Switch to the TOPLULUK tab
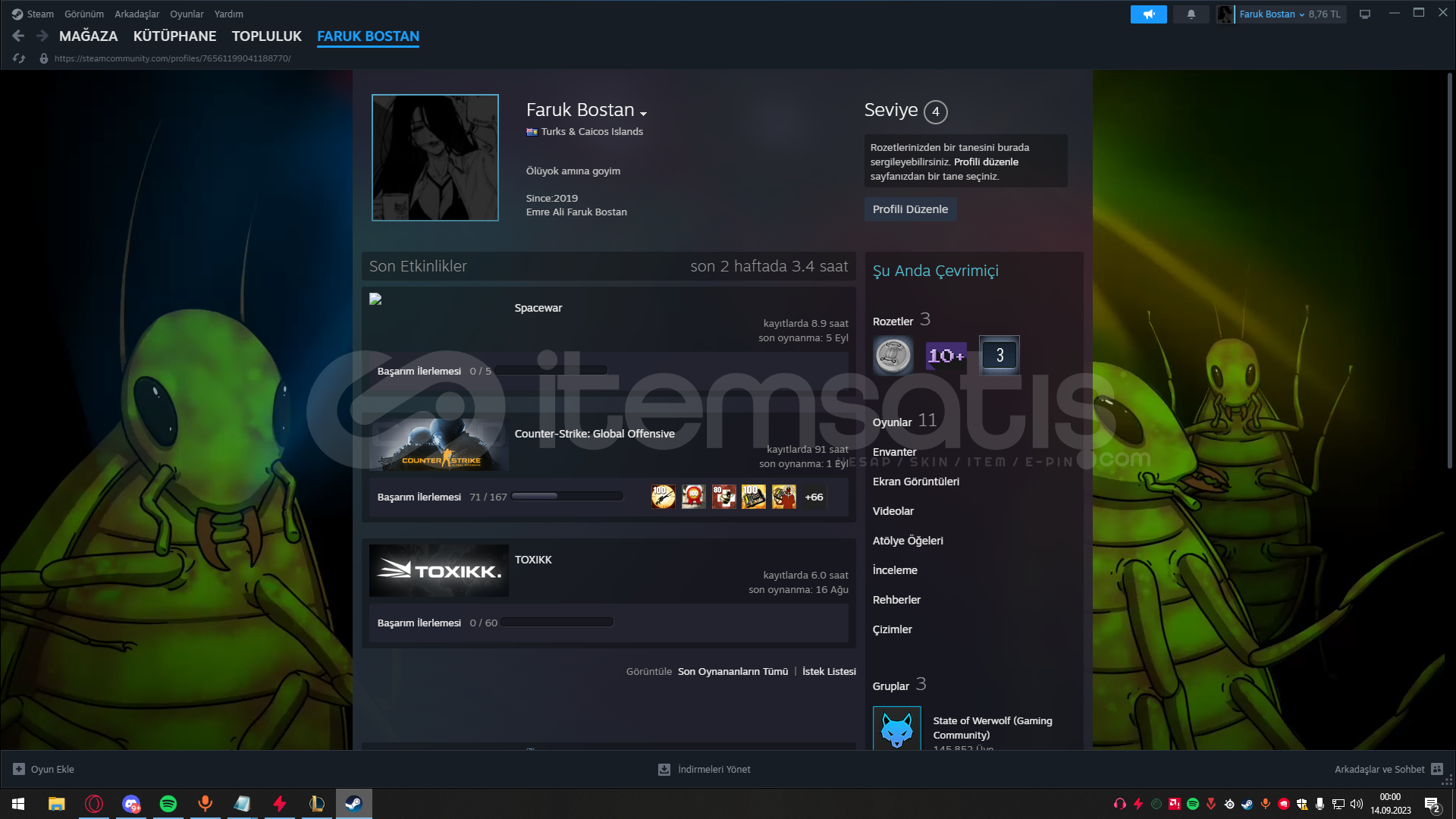1456x819 pixels. (x=266, y=36)
